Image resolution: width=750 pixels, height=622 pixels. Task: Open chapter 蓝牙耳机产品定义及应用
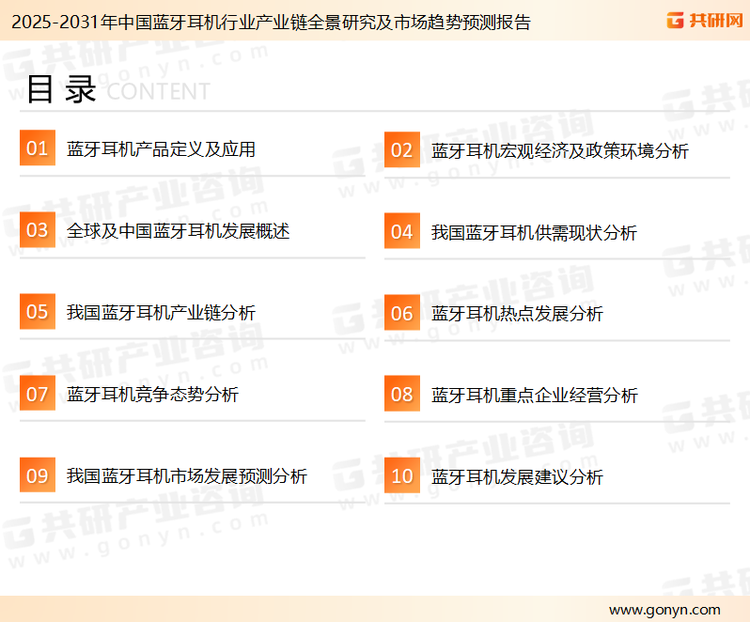(161, 150)
